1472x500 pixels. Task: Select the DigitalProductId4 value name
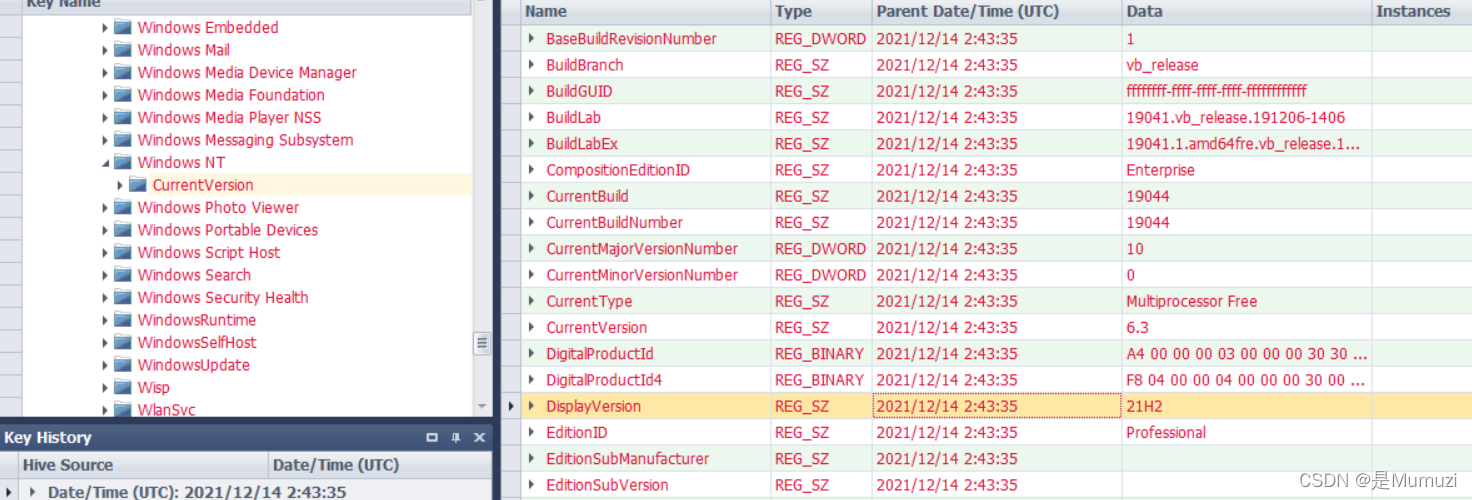tap(604, 380)
